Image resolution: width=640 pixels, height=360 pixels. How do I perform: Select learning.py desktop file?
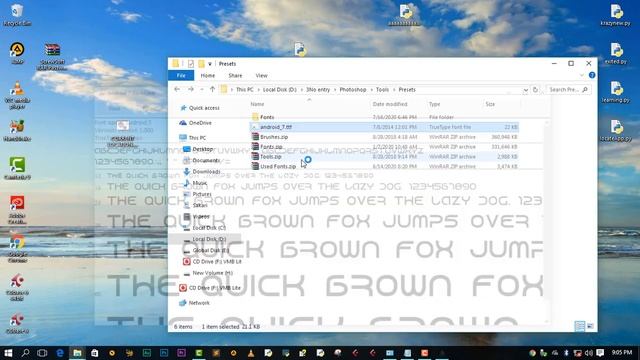616,92
